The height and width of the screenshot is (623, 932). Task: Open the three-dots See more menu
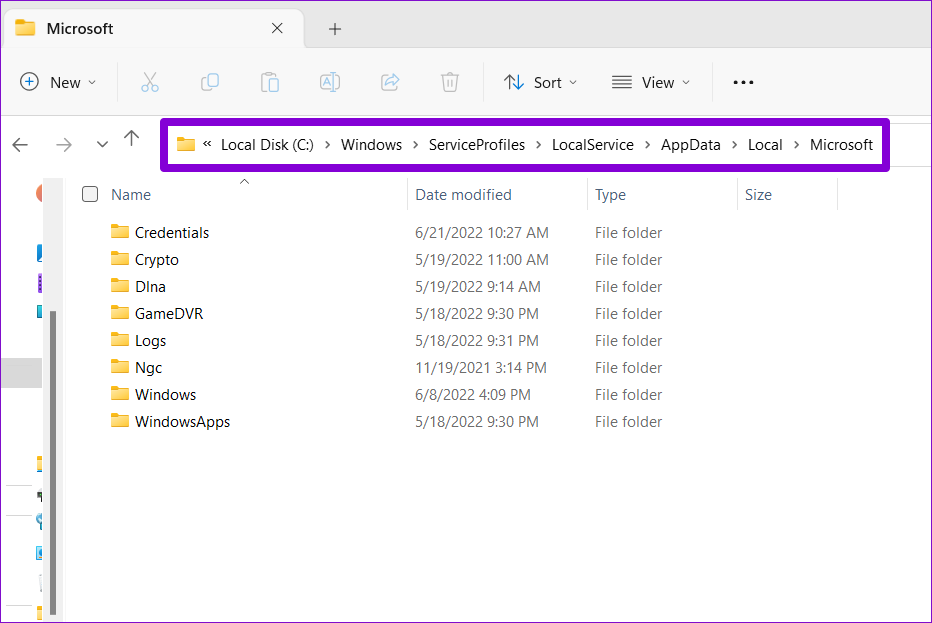tap(743, 82)
